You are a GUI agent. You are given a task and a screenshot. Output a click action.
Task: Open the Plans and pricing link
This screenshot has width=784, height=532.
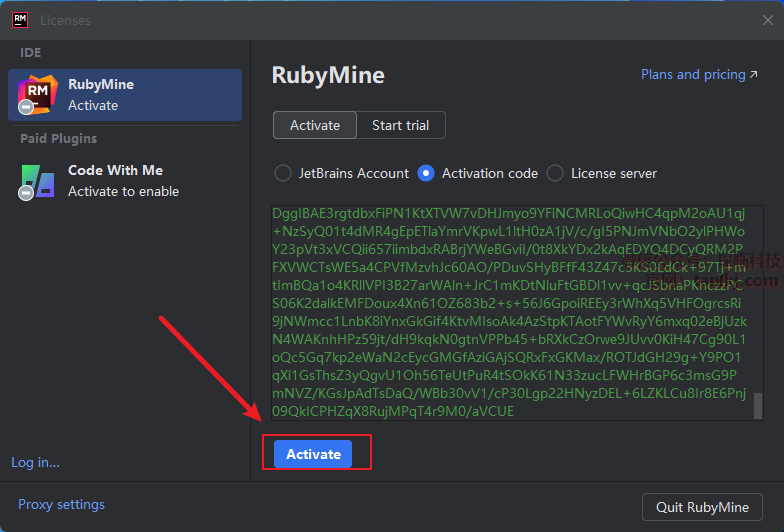coord(692,75)
